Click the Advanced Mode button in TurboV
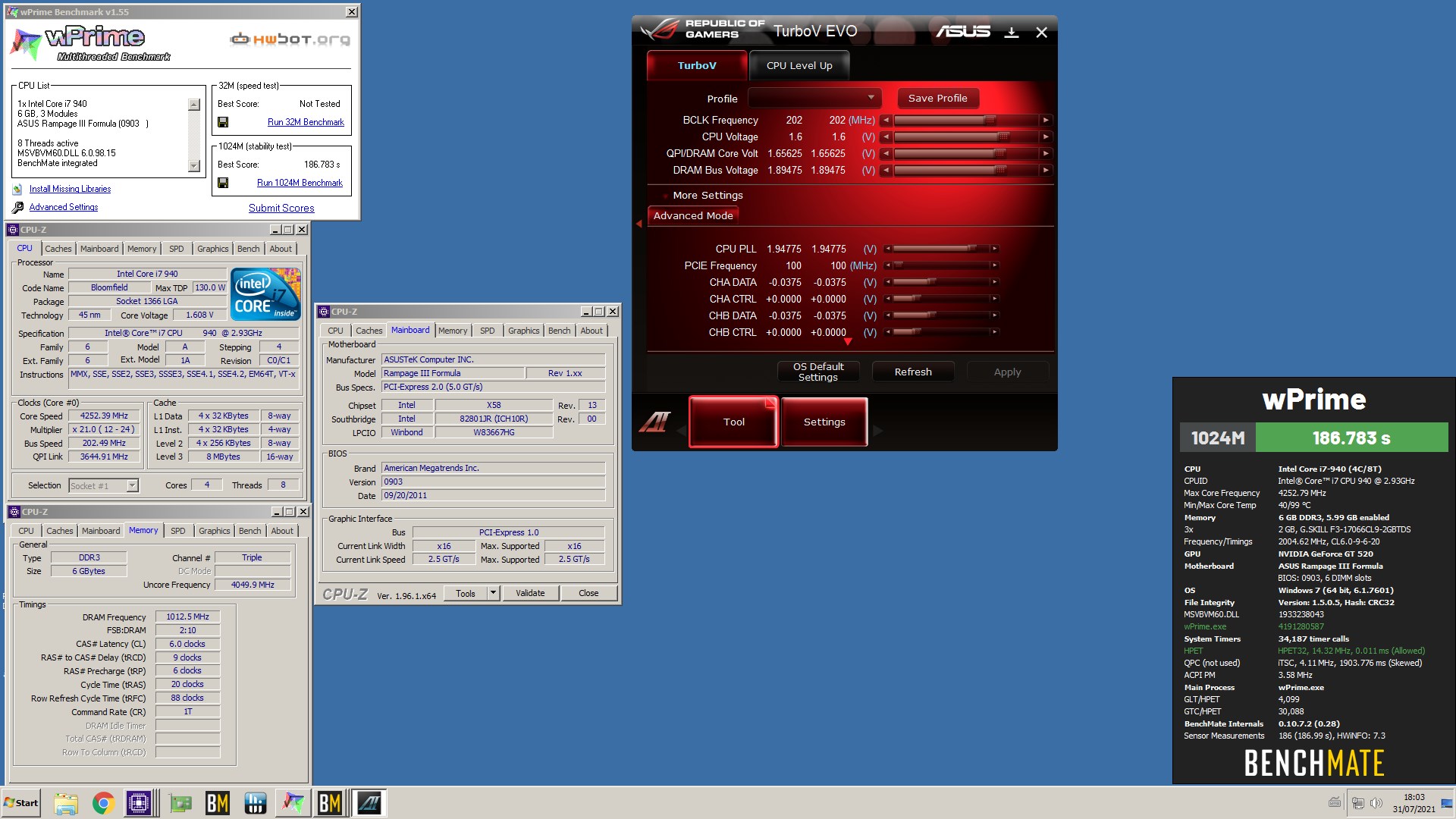Screen dimensions: 1456x819 click(693, 215)
